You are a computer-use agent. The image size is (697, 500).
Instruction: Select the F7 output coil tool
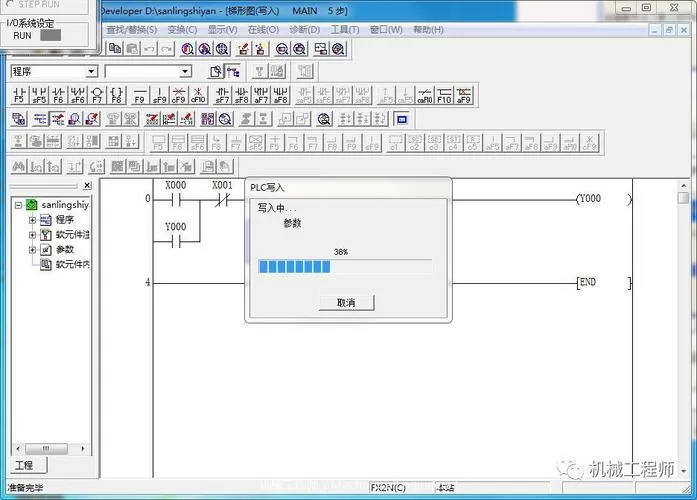(97, 95)
